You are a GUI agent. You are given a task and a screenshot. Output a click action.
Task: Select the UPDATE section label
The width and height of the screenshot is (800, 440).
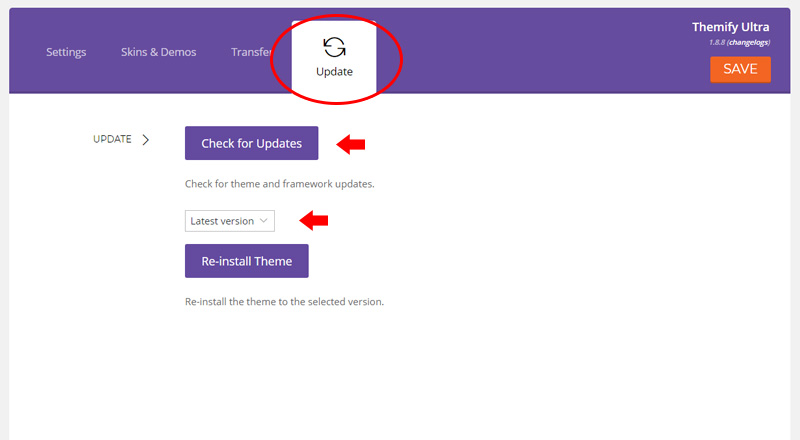pos(112,139)
